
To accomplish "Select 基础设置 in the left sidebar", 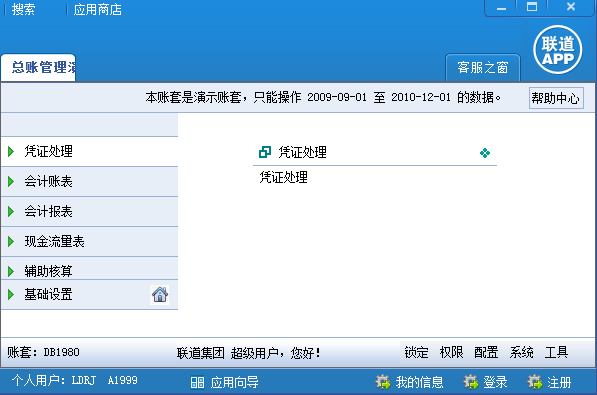I will click(89, 294).
